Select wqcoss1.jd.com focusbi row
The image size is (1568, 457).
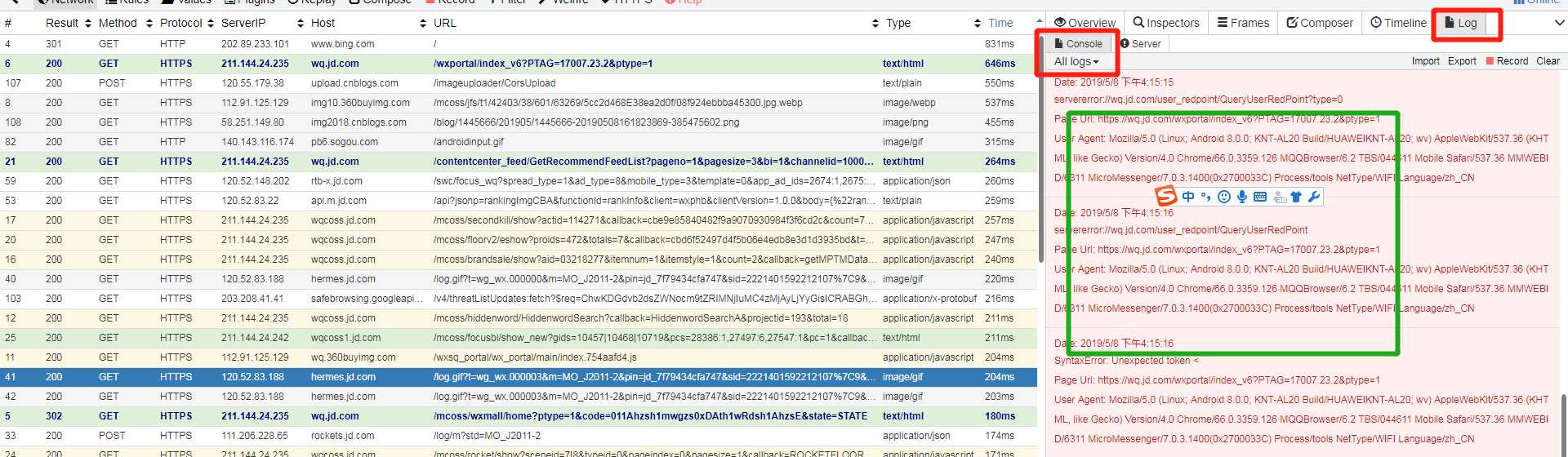point(519,338)
